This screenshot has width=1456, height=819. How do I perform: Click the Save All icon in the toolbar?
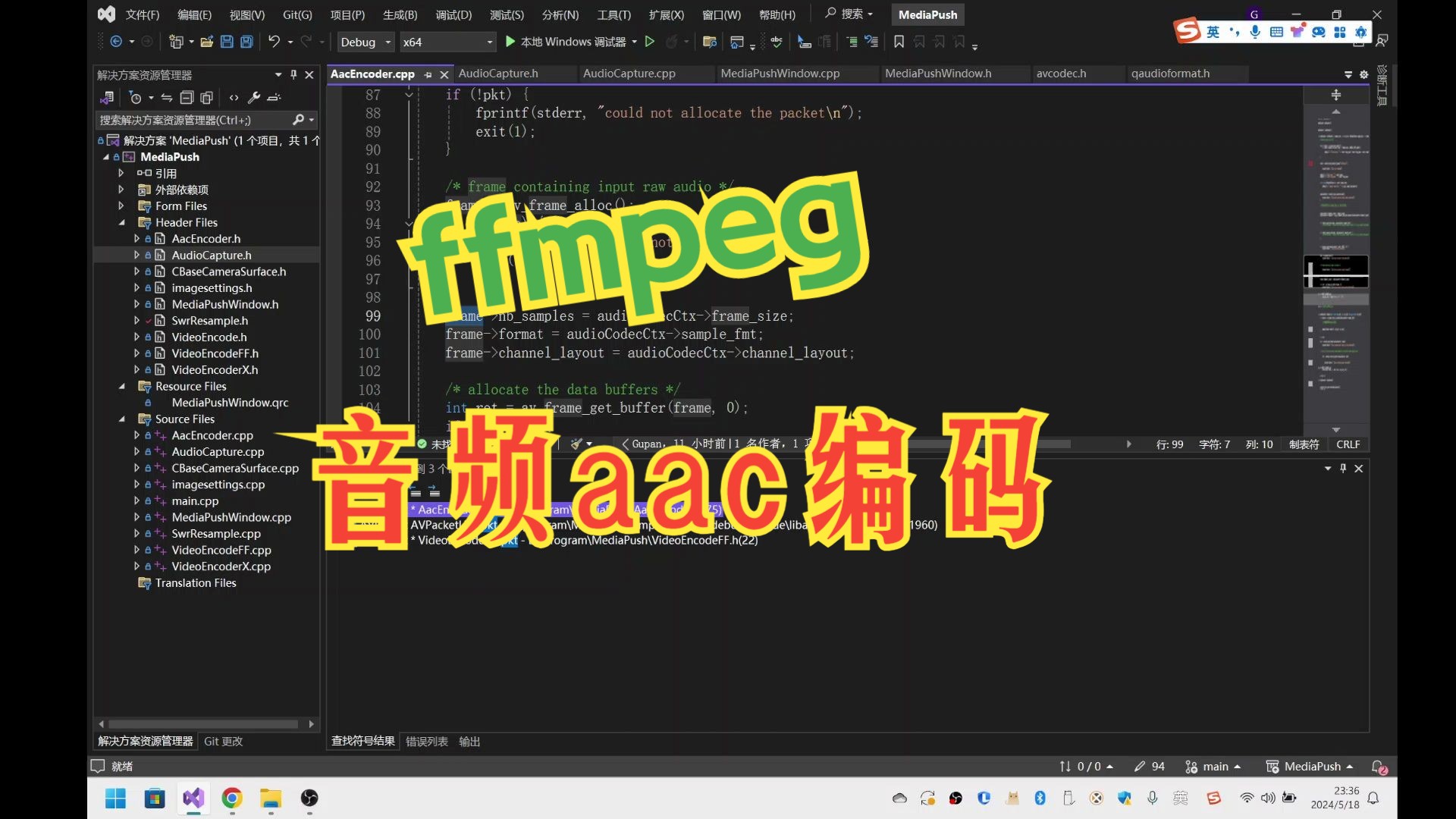point(246,42)
